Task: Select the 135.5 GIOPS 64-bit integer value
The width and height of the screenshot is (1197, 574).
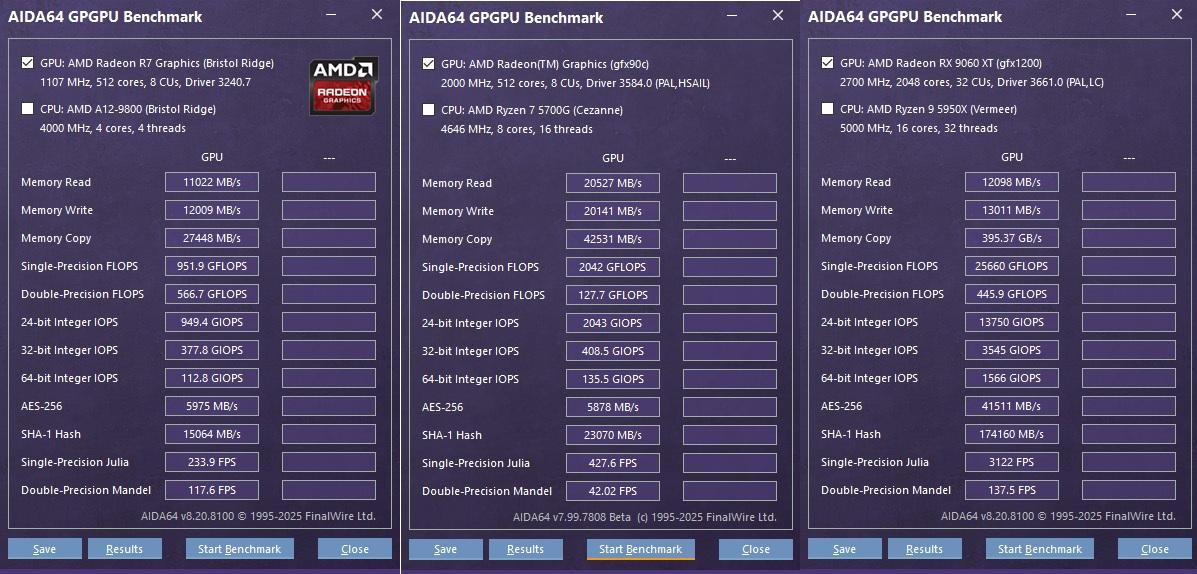Action: click(x=613, y=379)
